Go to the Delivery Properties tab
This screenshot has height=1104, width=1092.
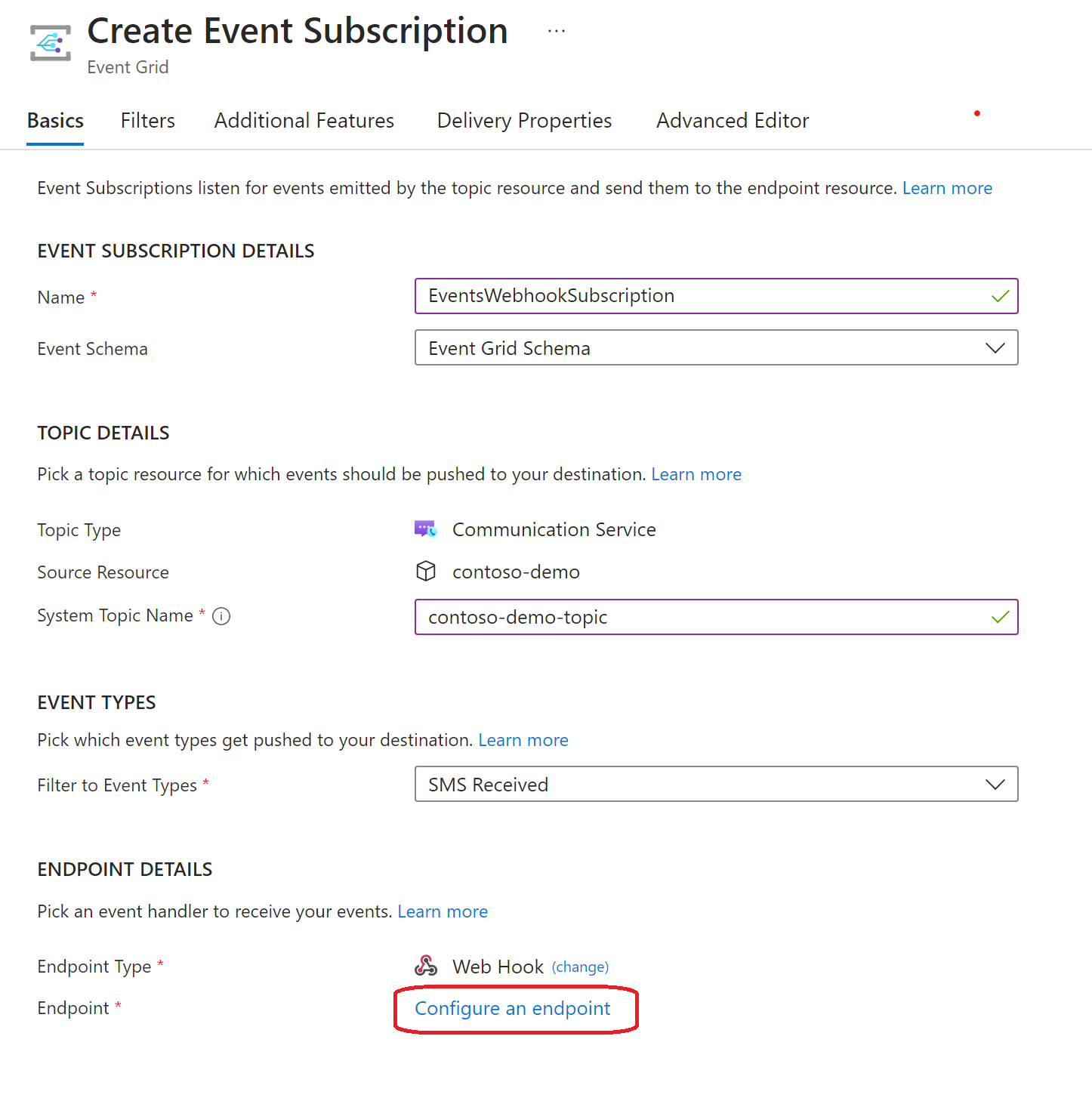coord(525,121)
